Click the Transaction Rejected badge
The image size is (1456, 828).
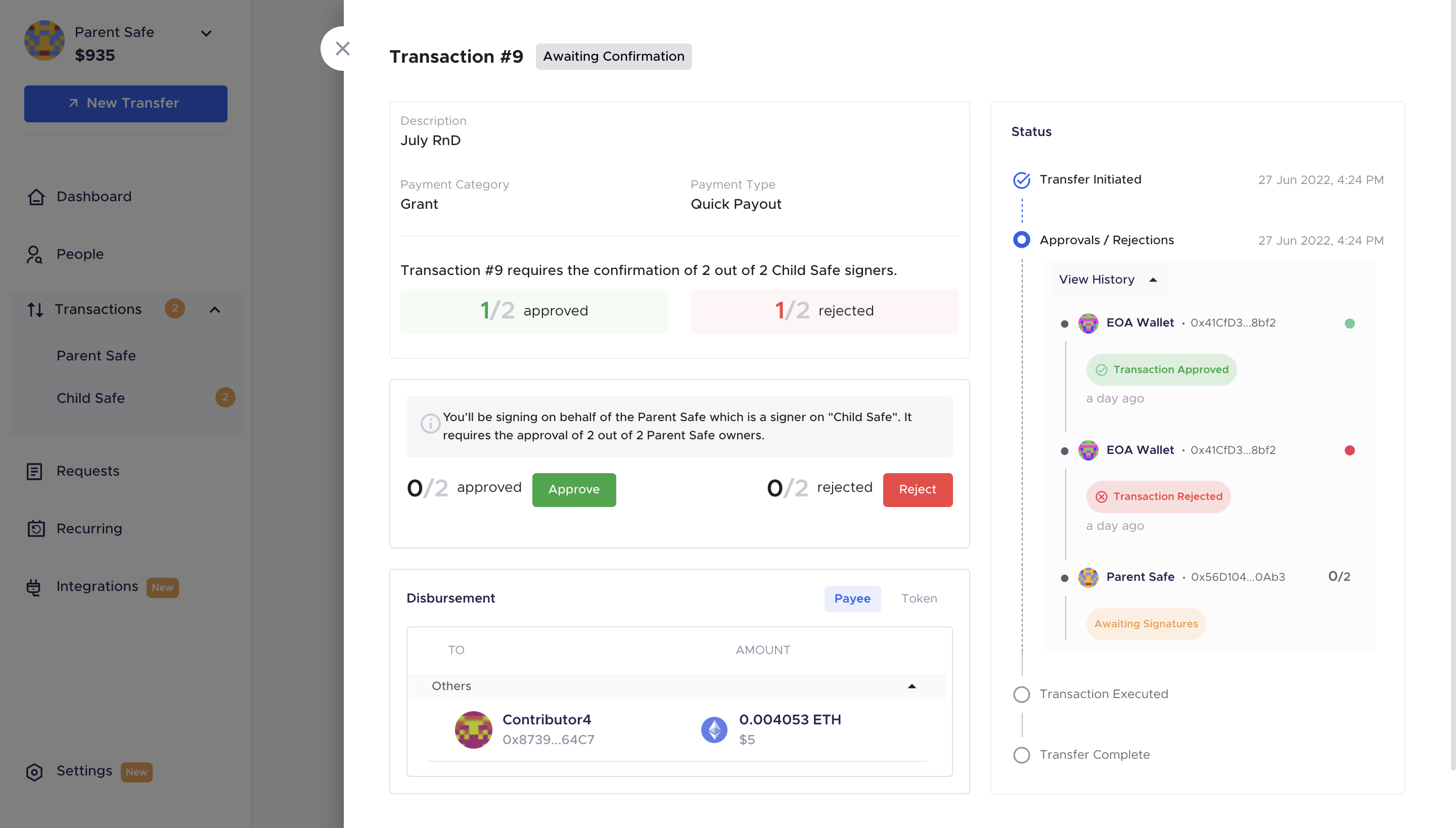[1159, 497]
